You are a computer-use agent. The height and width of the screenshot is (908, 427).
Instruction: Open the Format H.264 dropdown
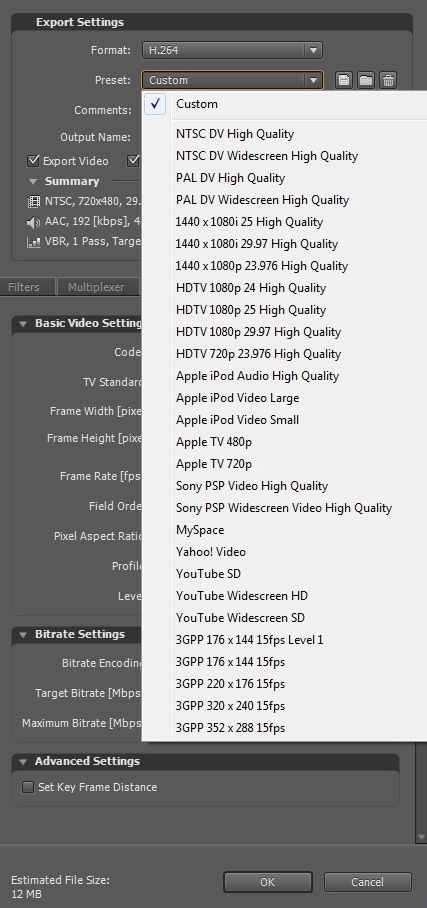coord(232,50)
